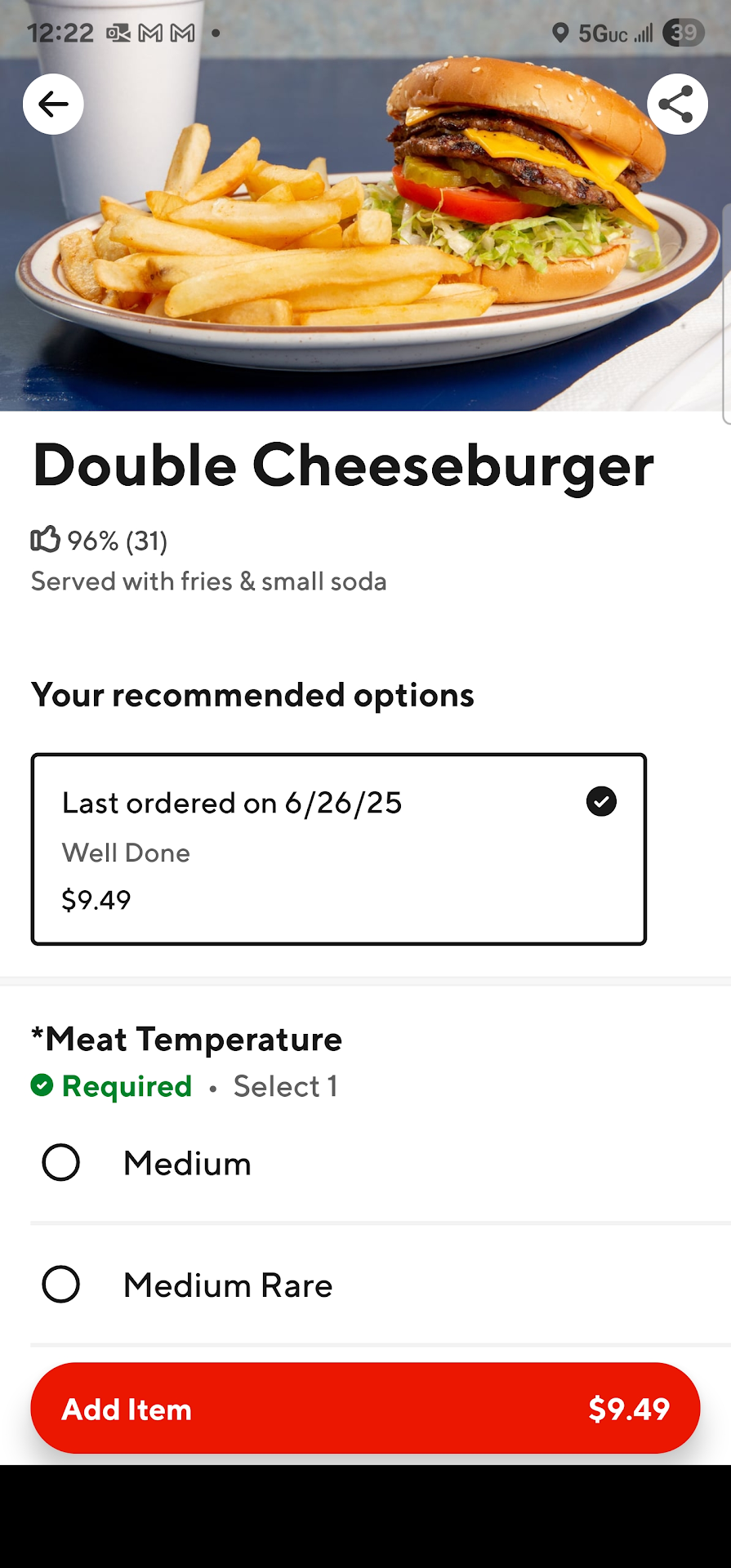This screenshot has height=1568, width=731.
Task: Tap the Double Cheeseburger title
Action: pyautogui.click(x=343, y=466)
